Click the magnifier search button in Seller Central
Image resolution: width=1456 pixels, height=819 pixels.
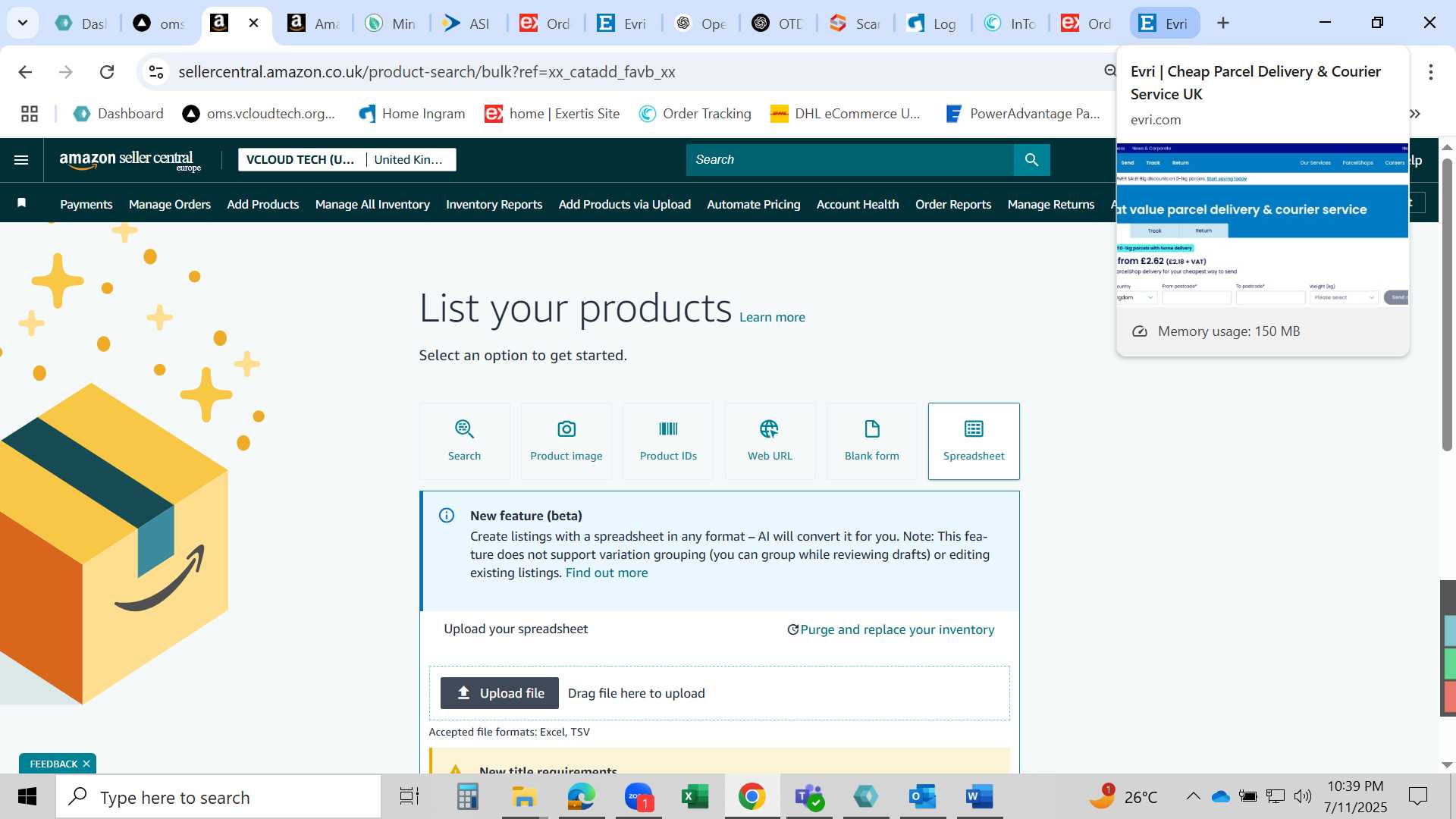click(x=1031, y=160)
